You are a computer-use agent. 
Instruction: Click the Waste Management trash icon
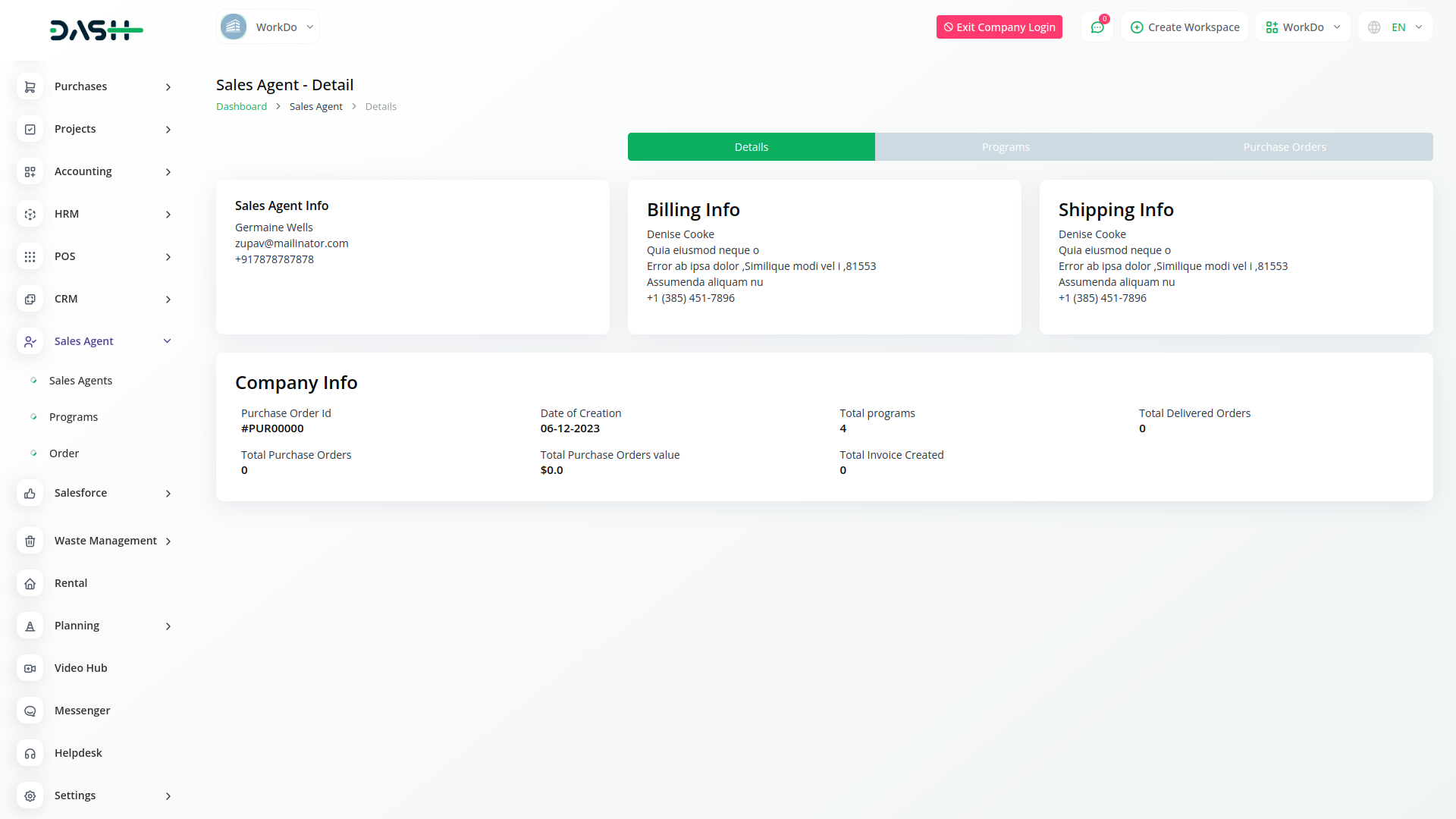point(30,541)
